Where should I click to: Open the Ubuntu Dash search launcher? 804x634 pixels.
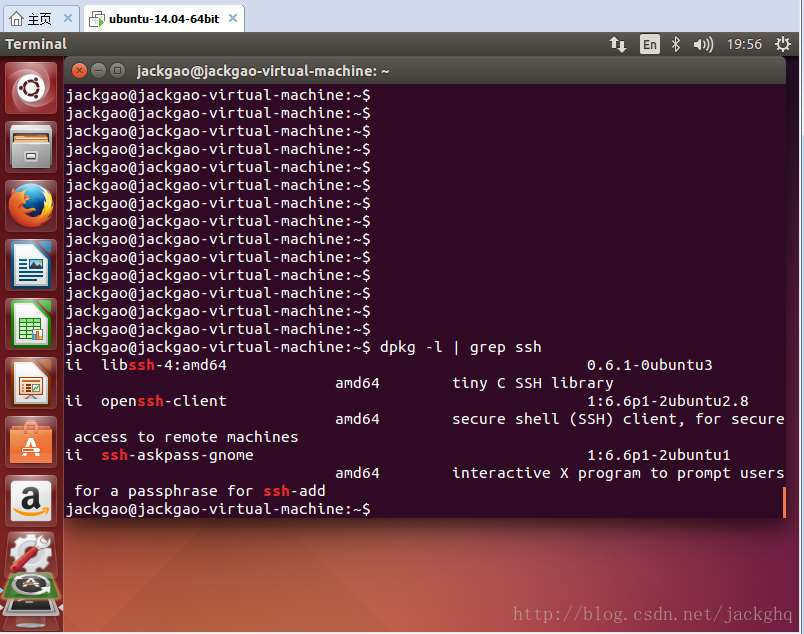pyautogui.click(x=31, y=89)
